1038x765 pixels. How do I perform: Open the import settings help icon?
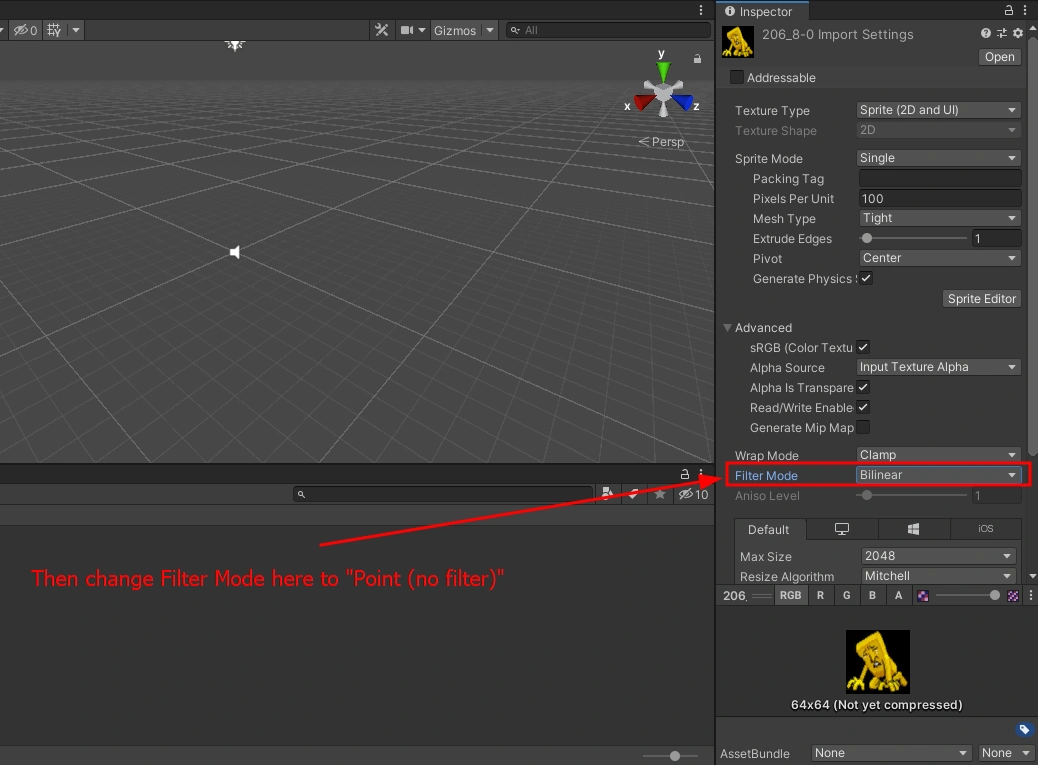986,33
